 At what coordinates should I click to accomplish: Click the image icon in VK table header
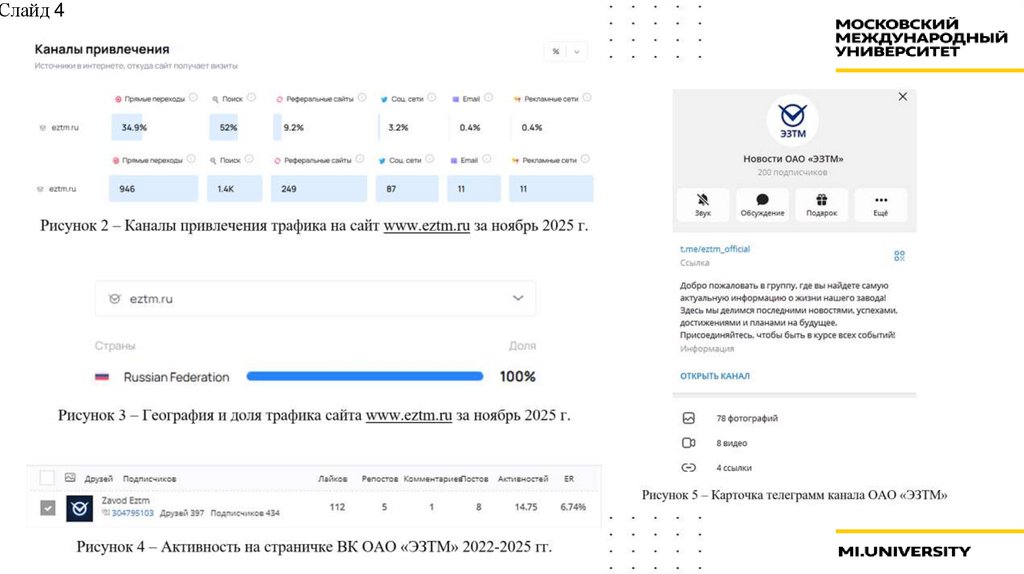point(70,478)
